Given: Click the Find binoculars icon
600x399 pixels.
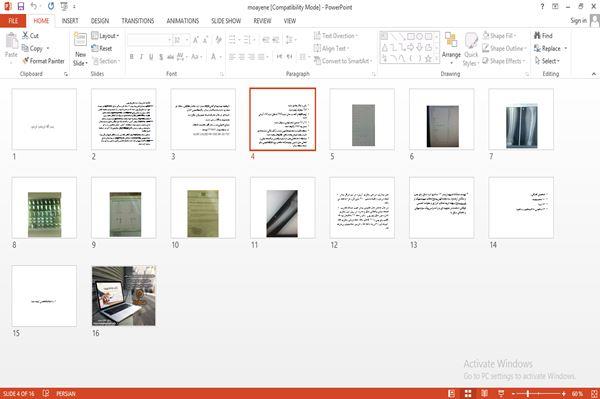Looking at the screenshot, I should coord(537,35).
